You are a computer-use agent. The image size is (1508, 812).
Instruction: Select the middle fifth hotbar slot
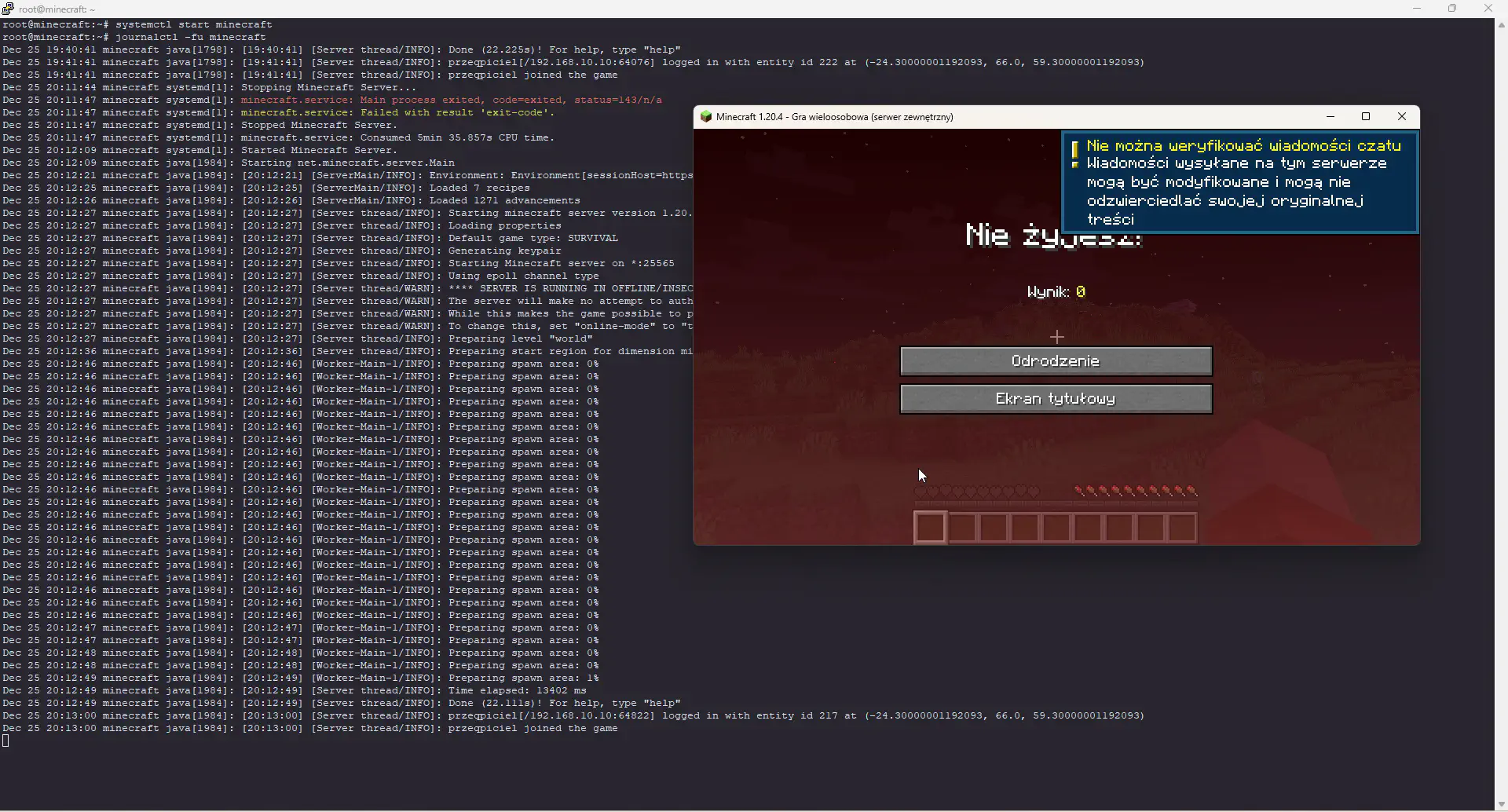[x=1056, y=528]
